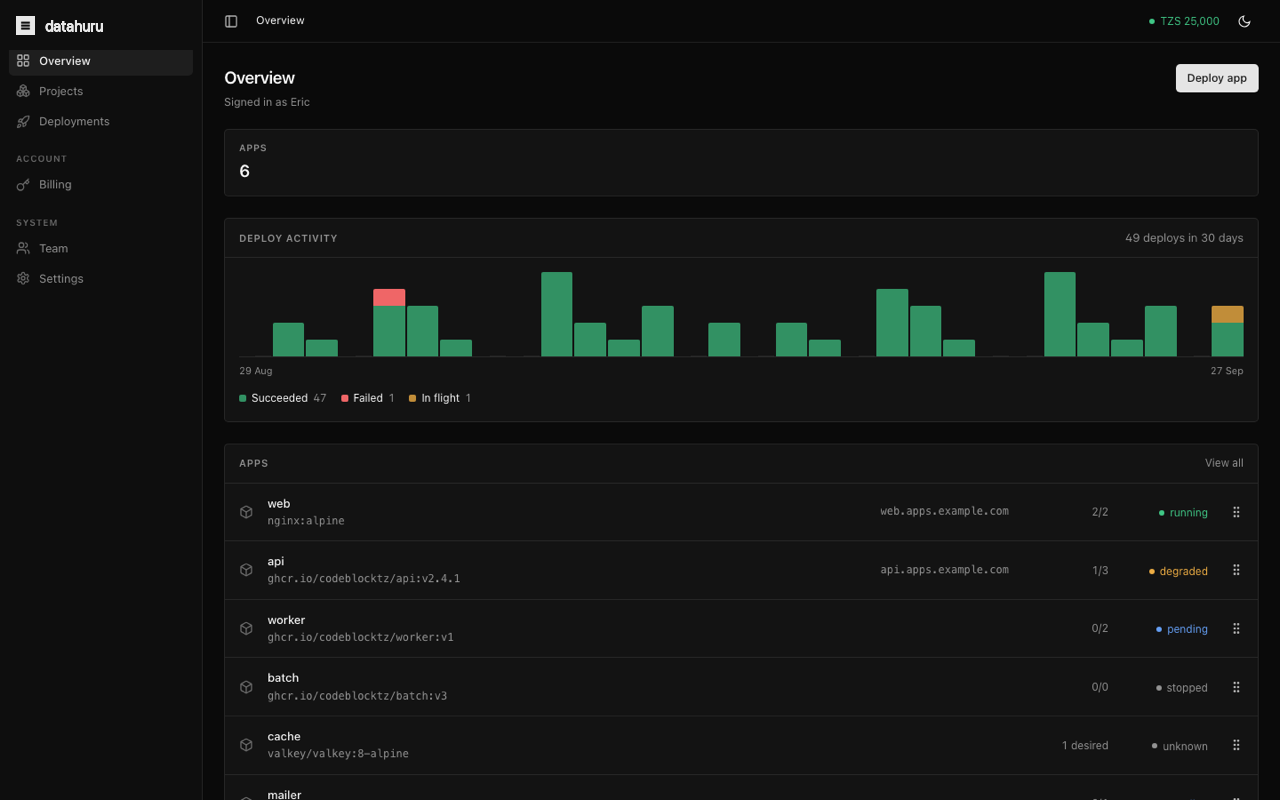
Task: Toggle the sidebar panel icon
Action: 231,21
